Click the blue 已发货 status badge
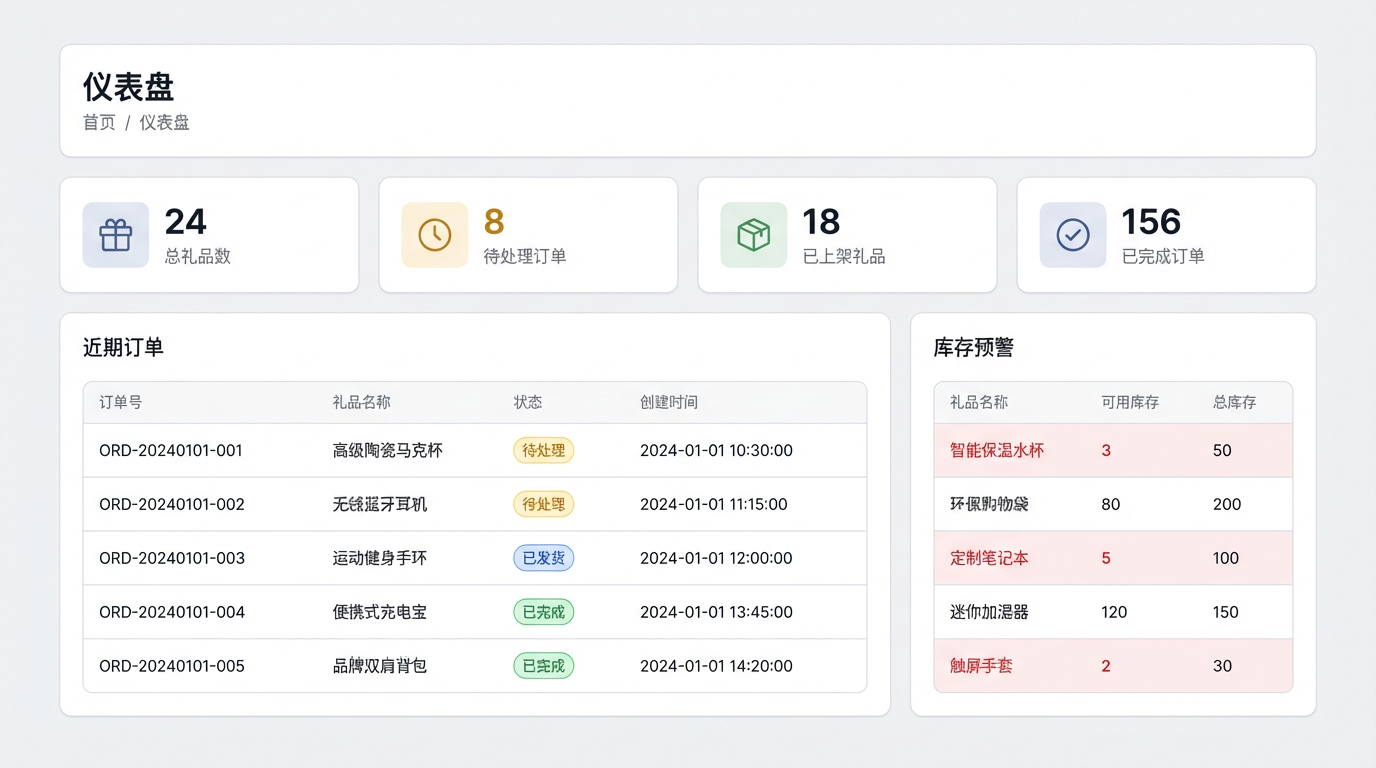 coord(543,559)
